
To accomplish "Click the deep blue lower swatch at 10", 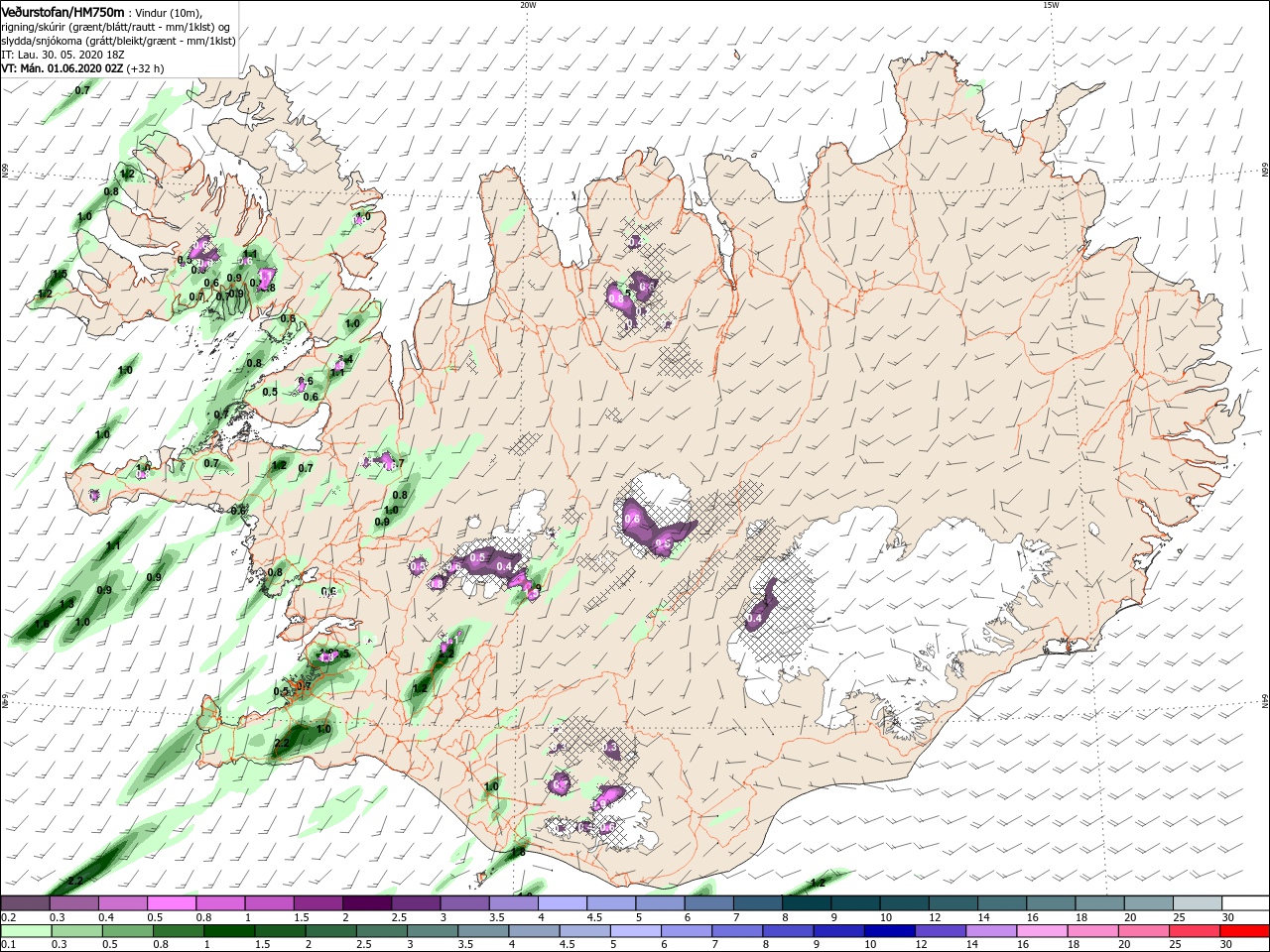I will click(888, 931).
